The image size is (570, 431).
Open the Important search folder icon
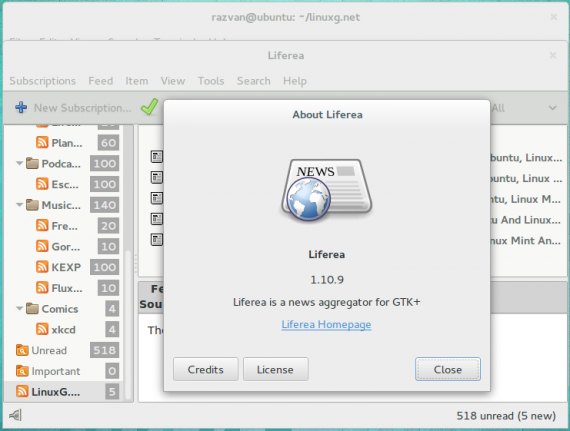tap(22, 371)
